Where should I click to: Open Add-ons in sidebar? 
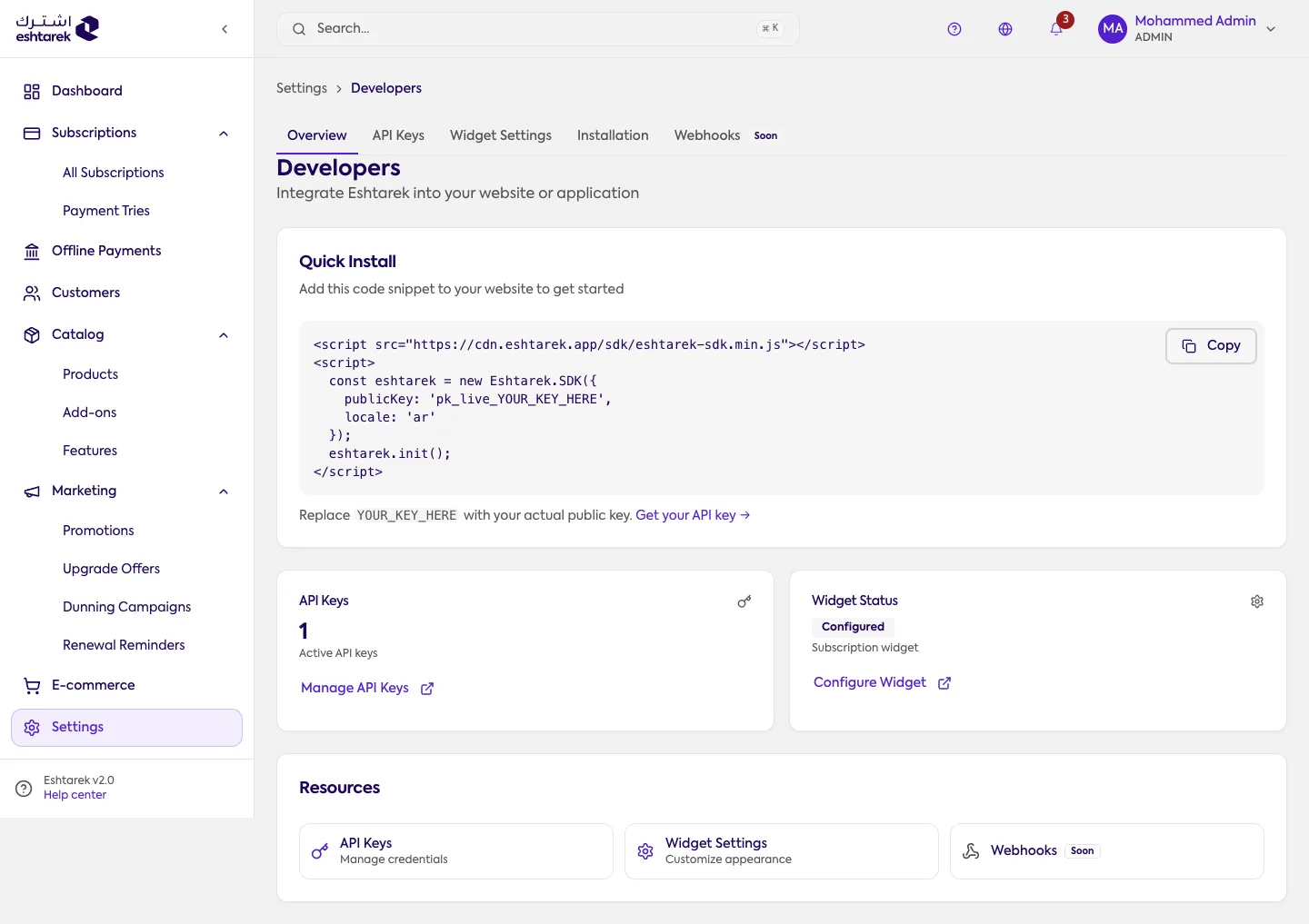[90, 412]
